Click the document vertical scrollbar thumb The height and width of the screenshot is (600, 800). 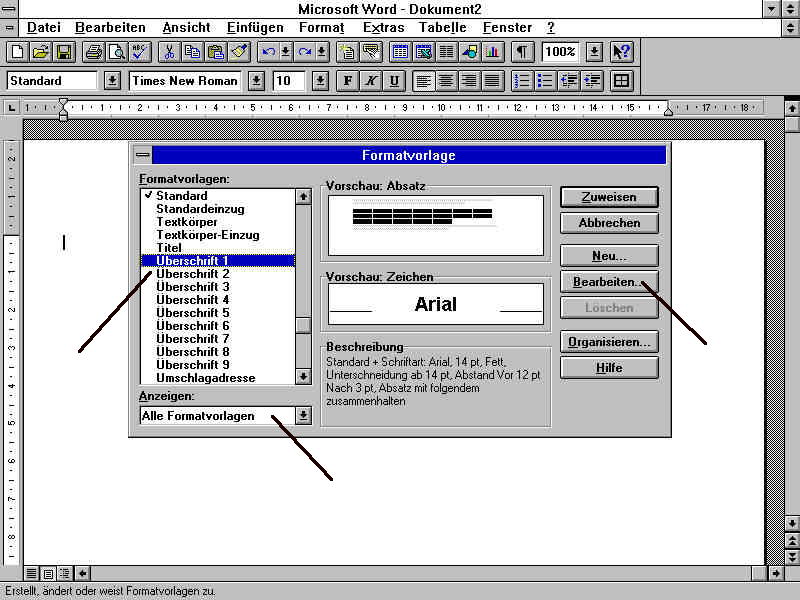click(x=792, y=124)
